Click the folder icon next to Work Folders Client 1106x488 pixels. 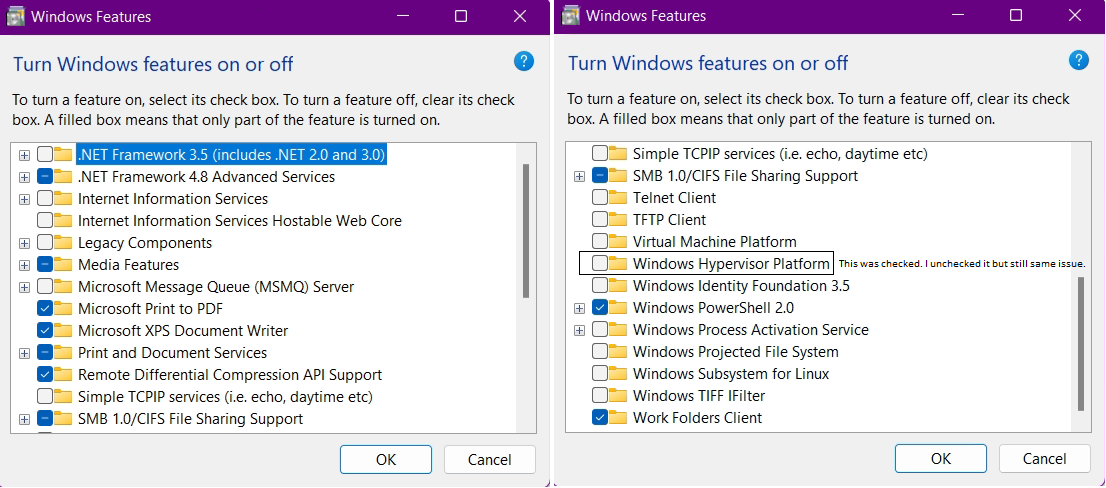tap(619, 417)
